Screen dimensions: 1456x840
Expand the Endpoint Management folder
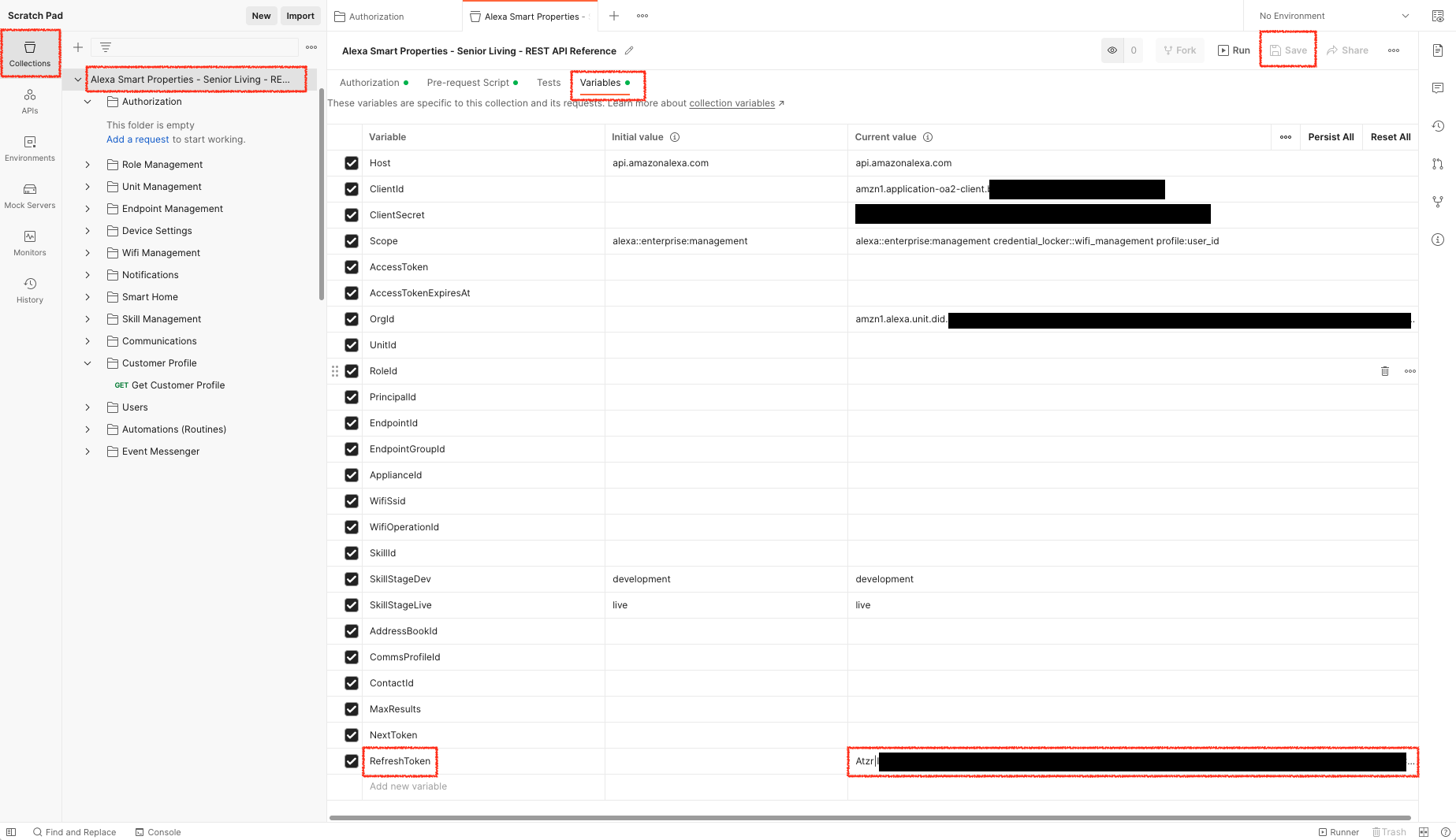pyautogui.click(x=88, y=209)
